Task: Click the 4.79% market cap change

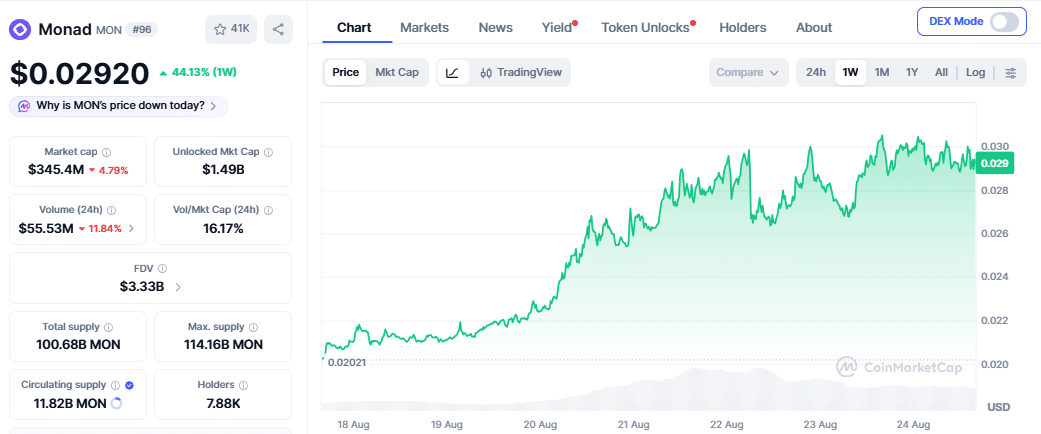Action: (108, 171)
